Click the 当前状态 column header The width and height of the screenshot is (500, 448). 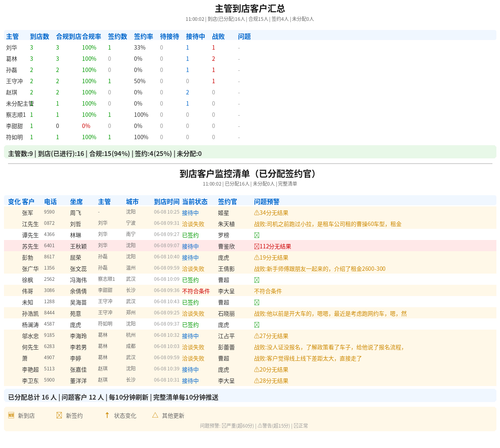point(195,202)
